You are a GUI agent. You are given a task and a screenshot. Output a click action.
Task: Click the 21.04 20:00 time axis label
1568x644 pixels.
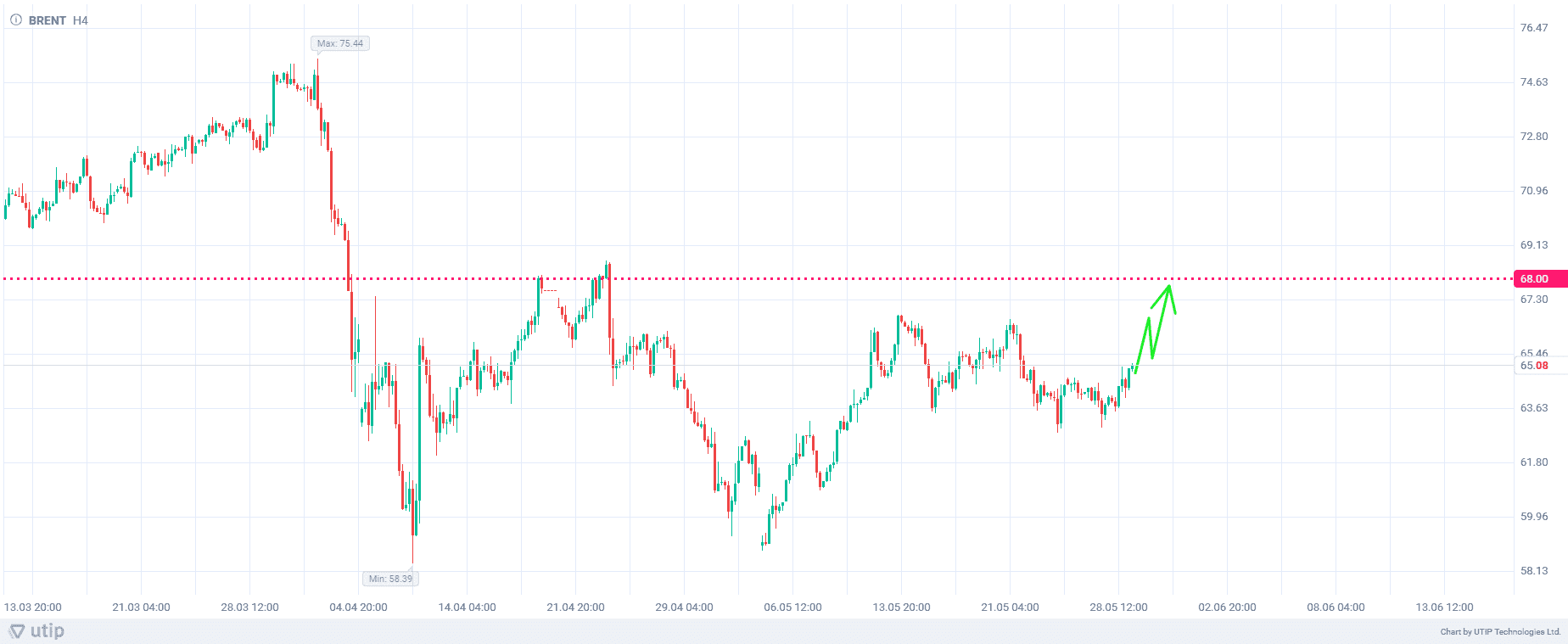[575, 608]
